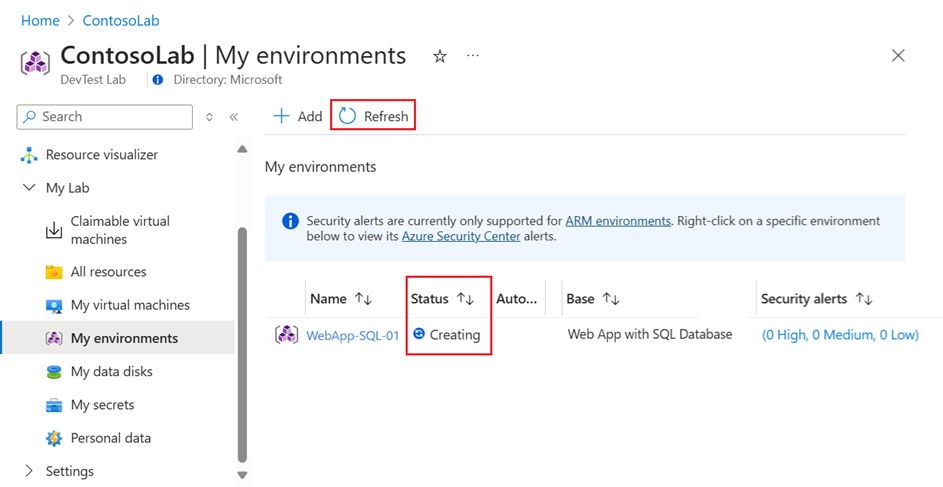Open Claimable virtual machines
The height and width of the screenshot is (487, 943).
coord(120,230)
